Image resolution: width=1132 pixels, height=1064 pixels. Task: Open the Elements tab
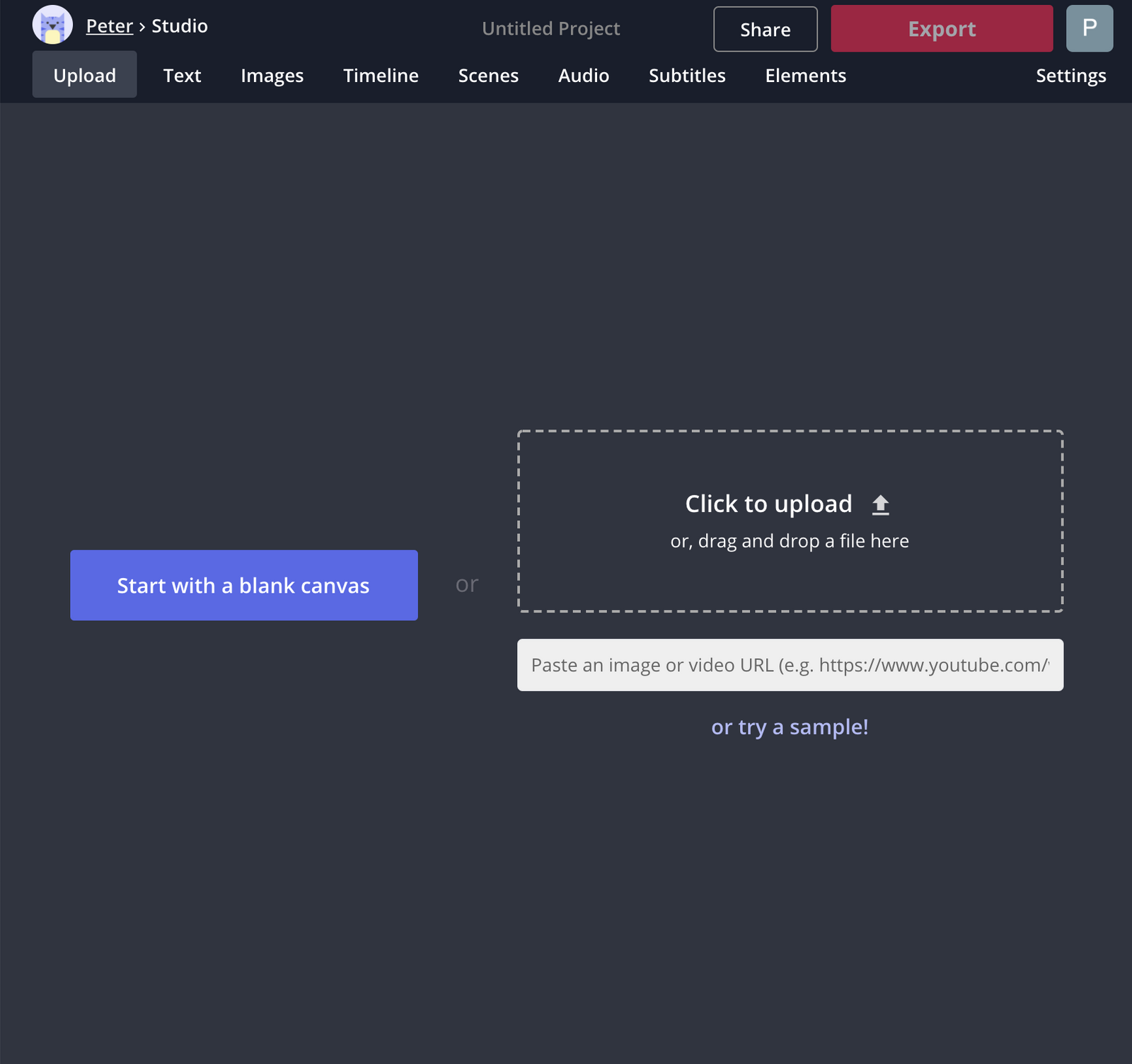point(805,75)
